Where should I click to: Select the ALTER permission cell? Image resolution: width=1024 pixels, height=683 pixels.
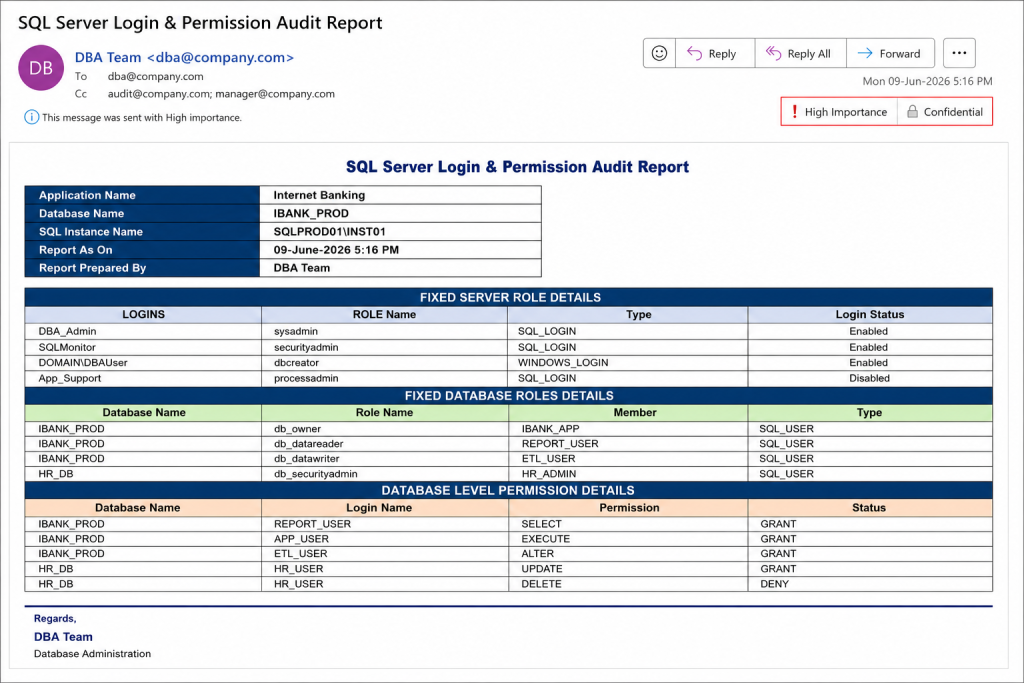[x=628, y=554]
